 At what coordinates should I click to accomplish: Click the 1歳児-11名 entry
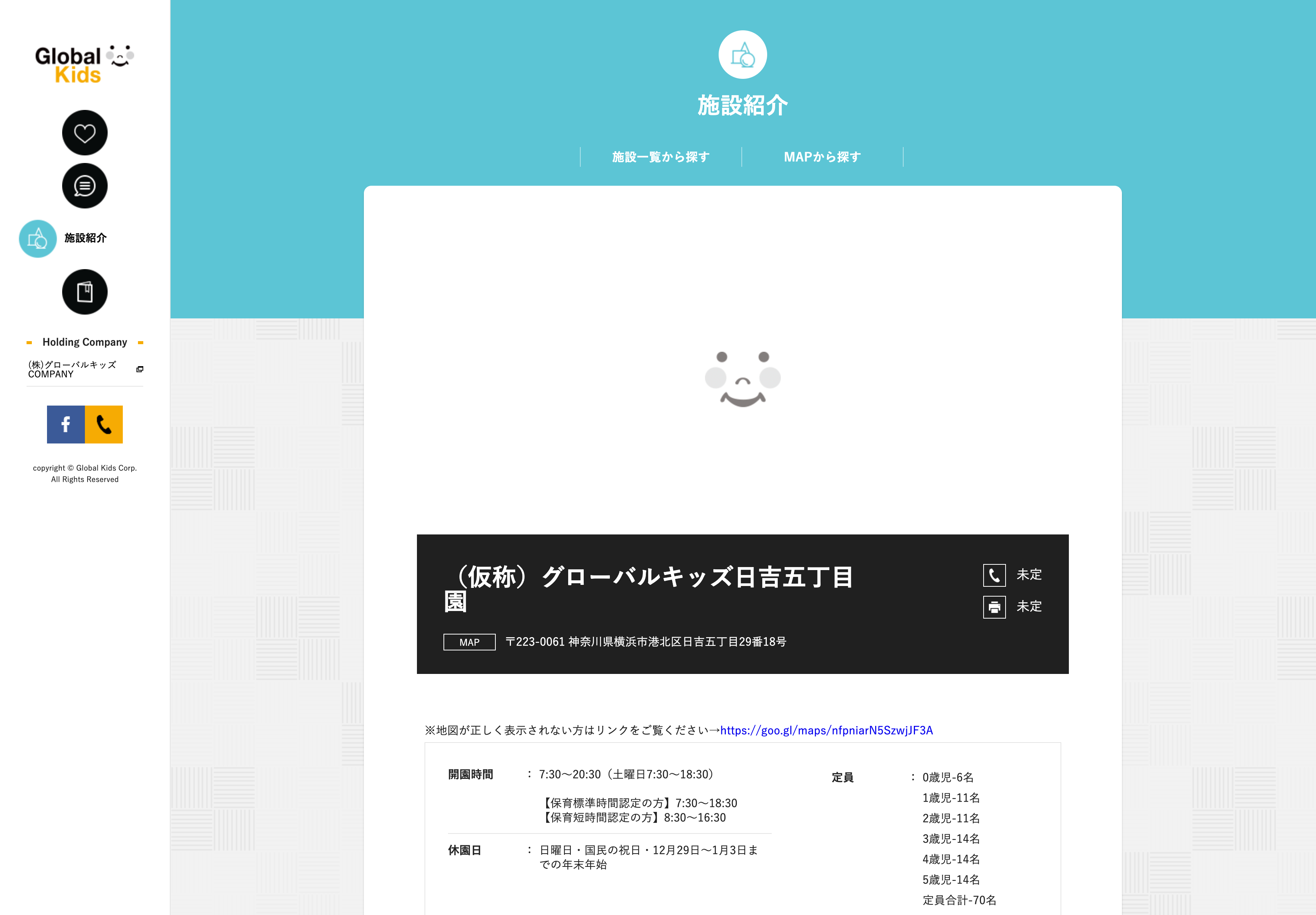point(951,798)
